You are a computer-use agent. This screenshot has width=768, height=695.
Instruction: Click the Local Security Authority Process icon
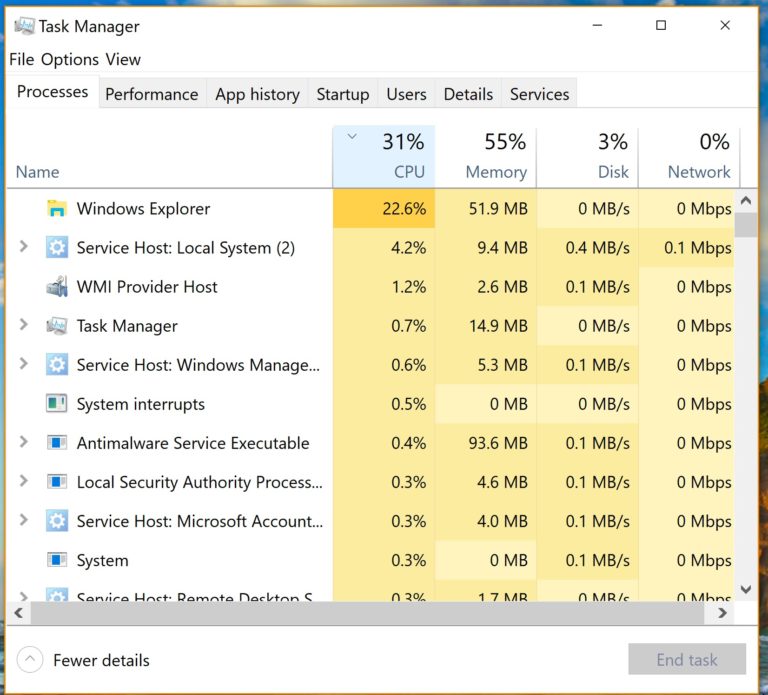click(57, 482)
